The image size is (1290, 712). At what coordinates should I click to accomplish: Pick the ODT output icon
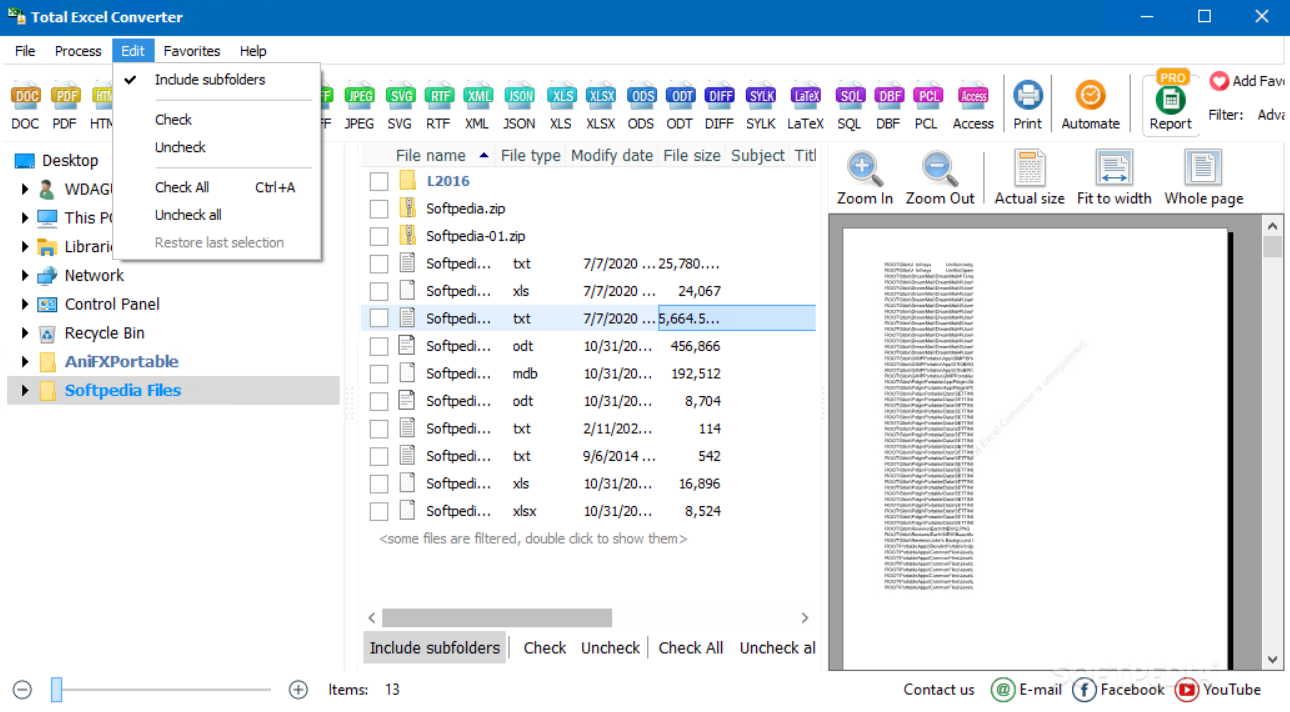680,106
